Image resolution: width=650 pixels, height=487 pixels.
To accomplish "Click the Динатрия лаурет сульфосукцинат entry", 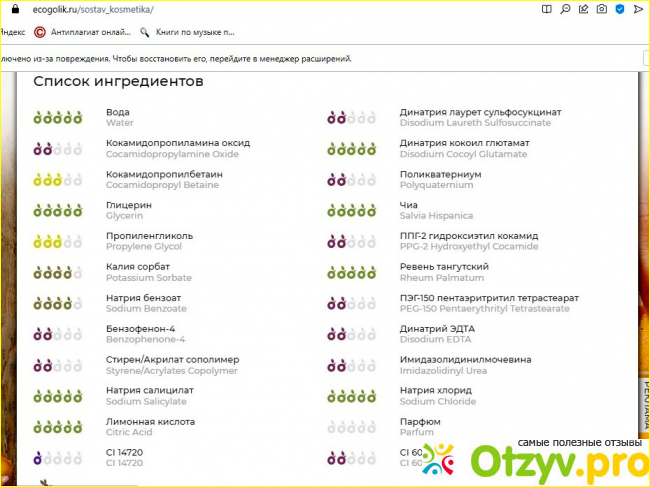I will [480, 112].
